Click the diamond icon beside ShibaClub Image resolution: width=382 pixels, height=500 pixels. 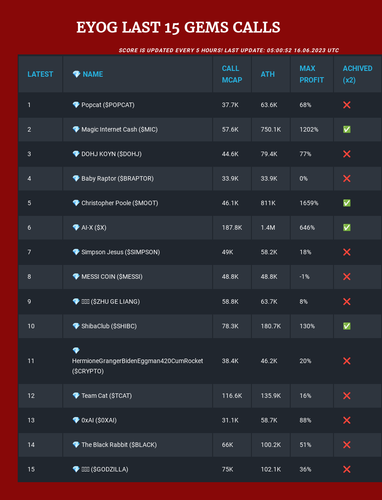tap(76, 326)
